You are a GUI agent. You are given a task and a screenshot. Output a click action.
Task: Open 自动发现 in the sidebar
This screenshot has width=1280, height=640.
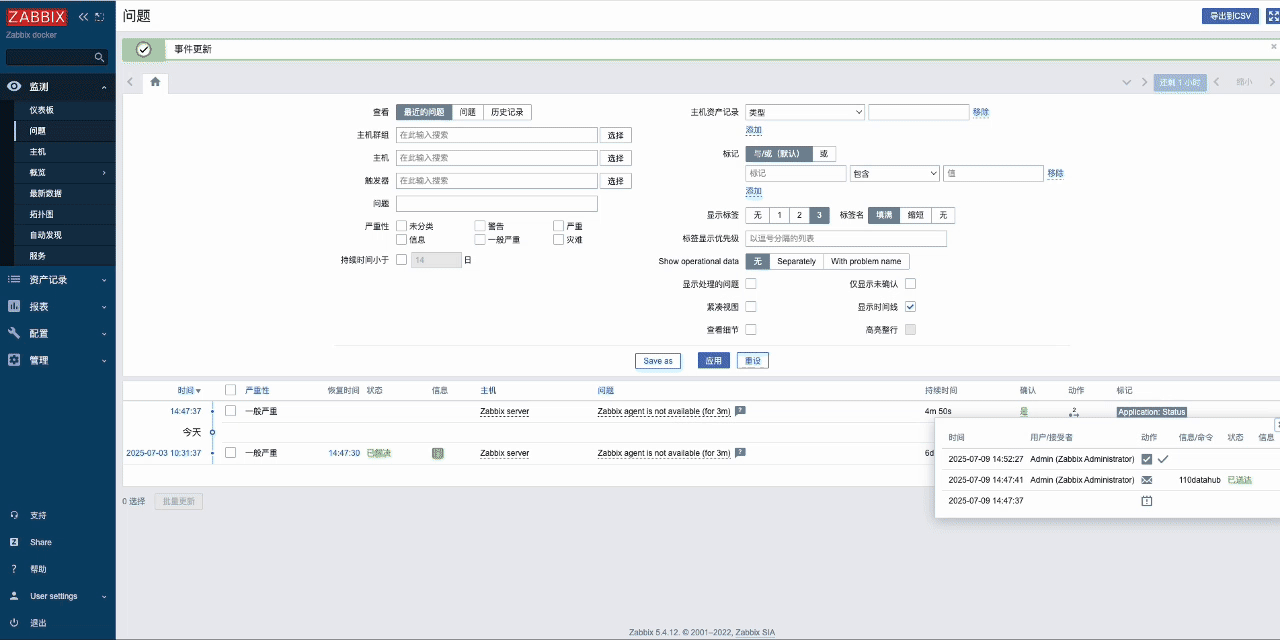pyautogui.click(x=65, y=235)
